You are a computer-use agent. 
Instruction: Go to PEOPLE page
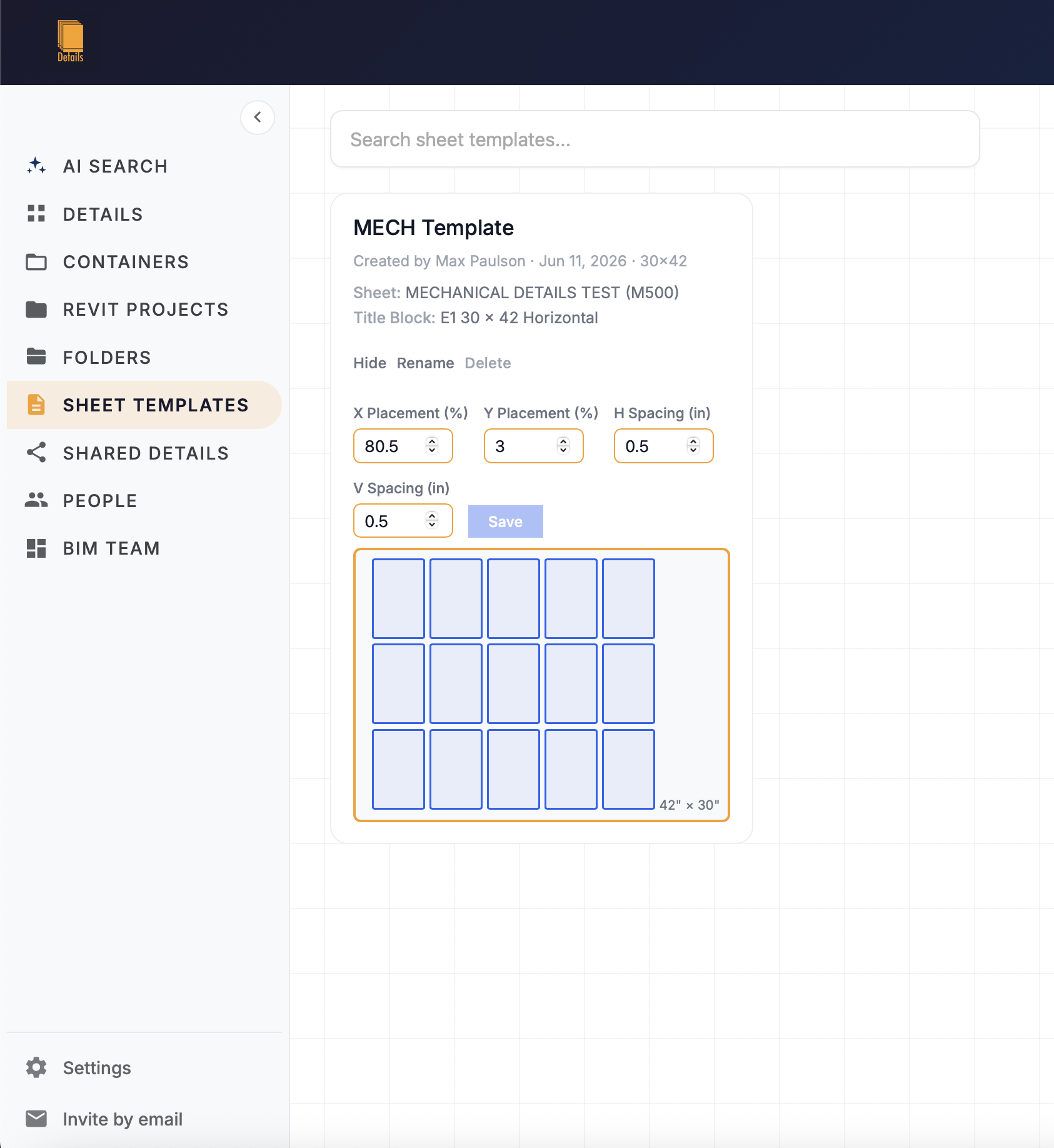100,501
